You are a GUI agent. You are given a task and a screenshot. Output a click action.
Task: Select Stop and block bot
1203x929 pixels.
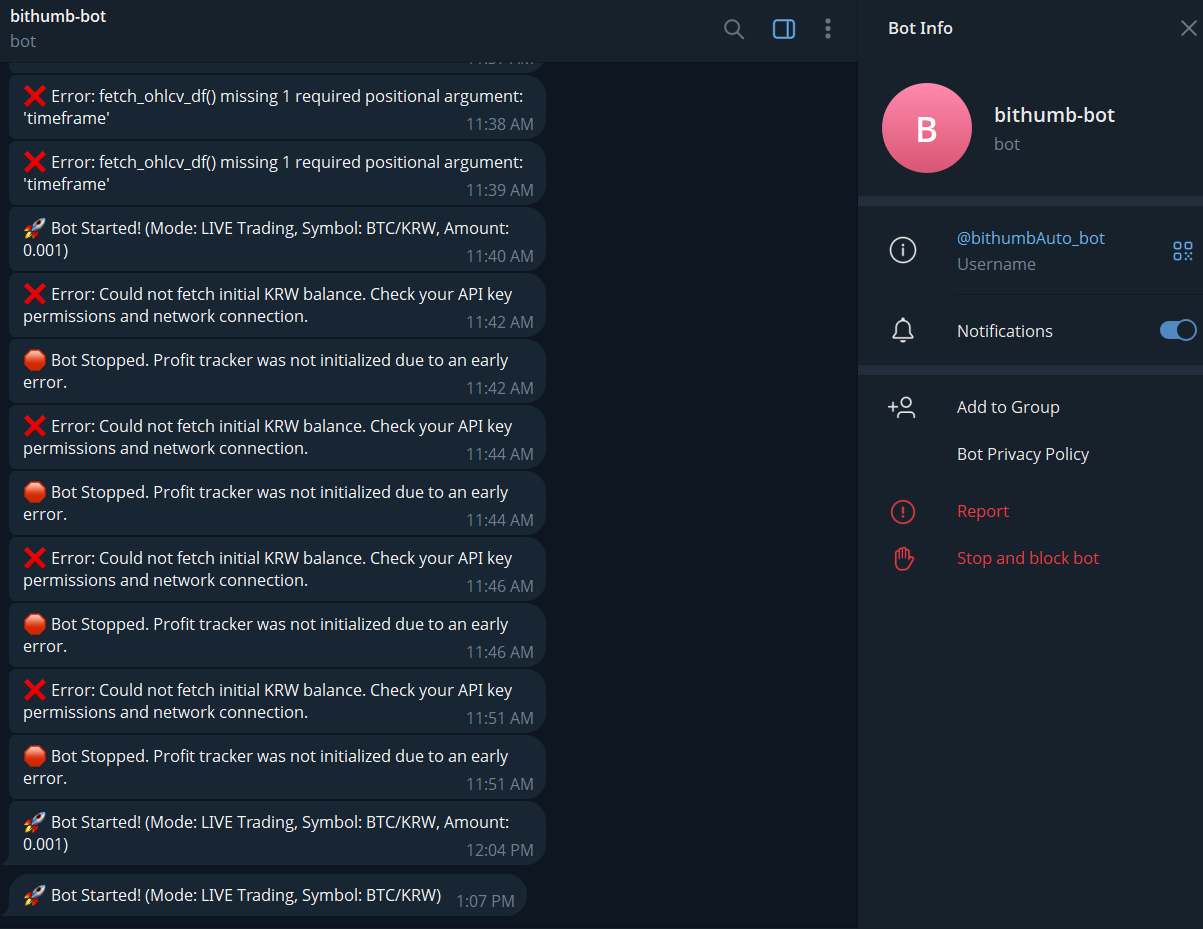(x=1028, y=558)
